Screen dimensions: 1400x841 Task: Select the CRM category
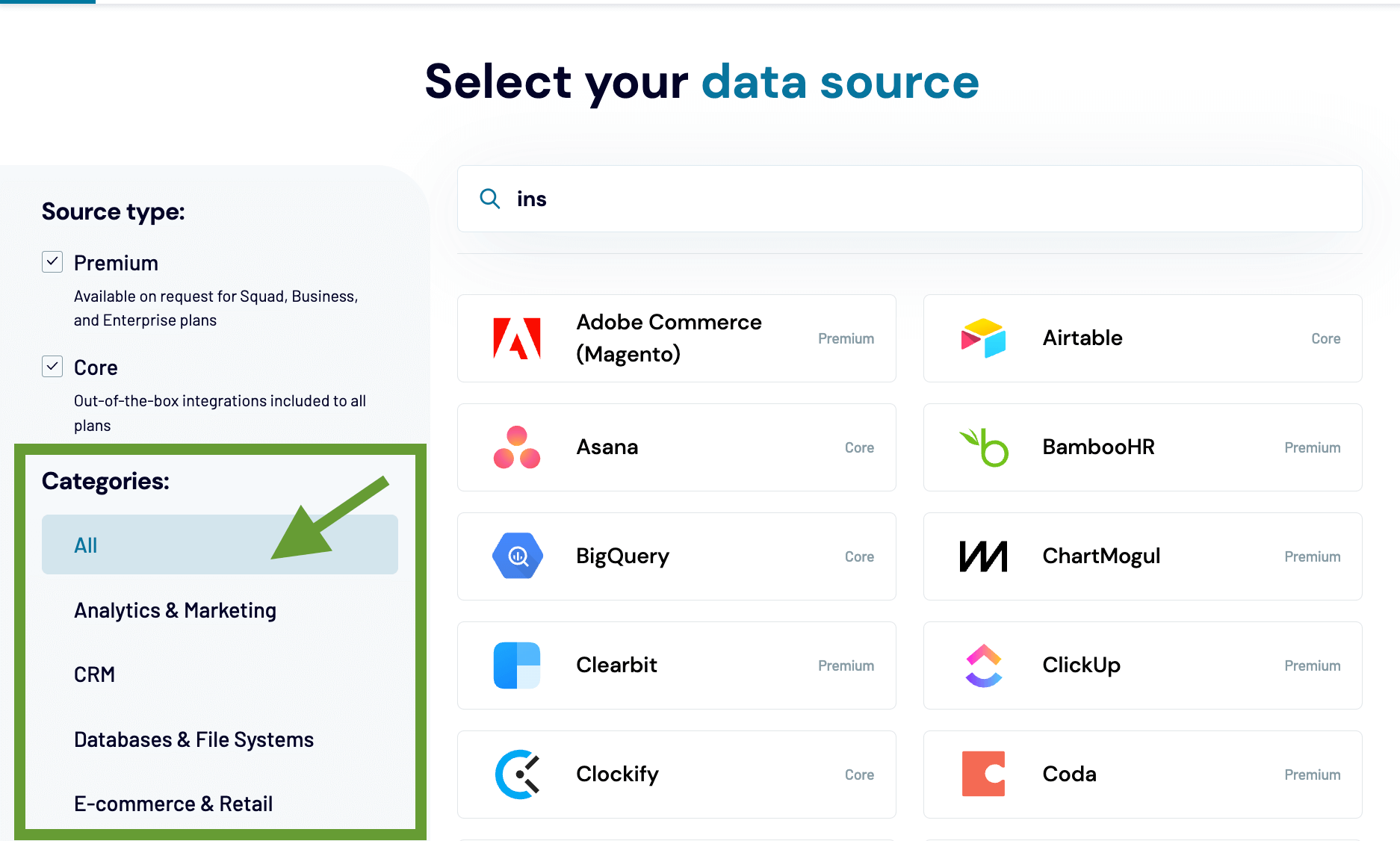94,674
